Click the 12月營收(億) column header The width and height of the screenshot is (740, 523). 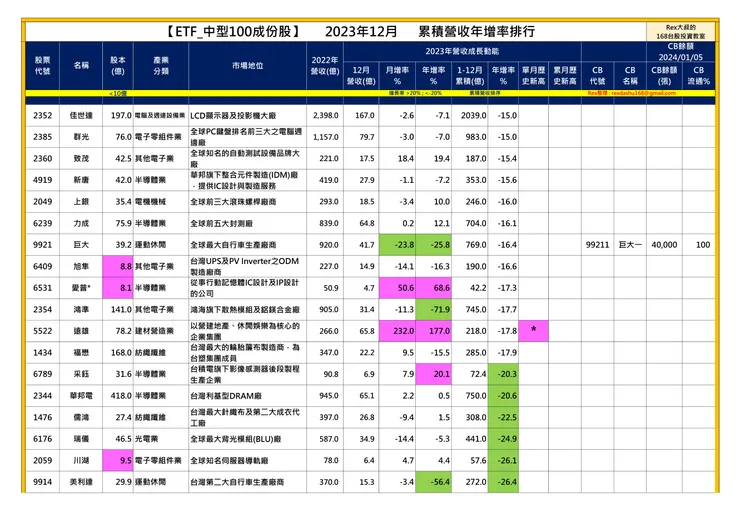[361, 76]
